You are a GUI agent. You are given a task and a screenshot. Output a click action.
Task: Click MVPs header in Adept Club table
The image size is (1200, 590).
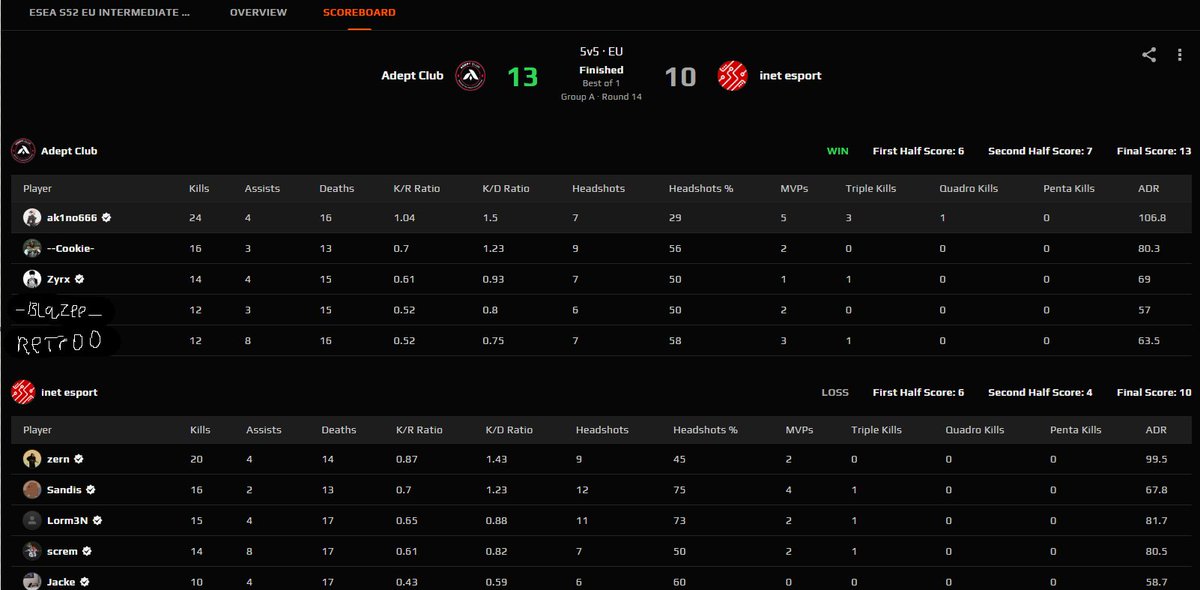[x=794, y=188]
